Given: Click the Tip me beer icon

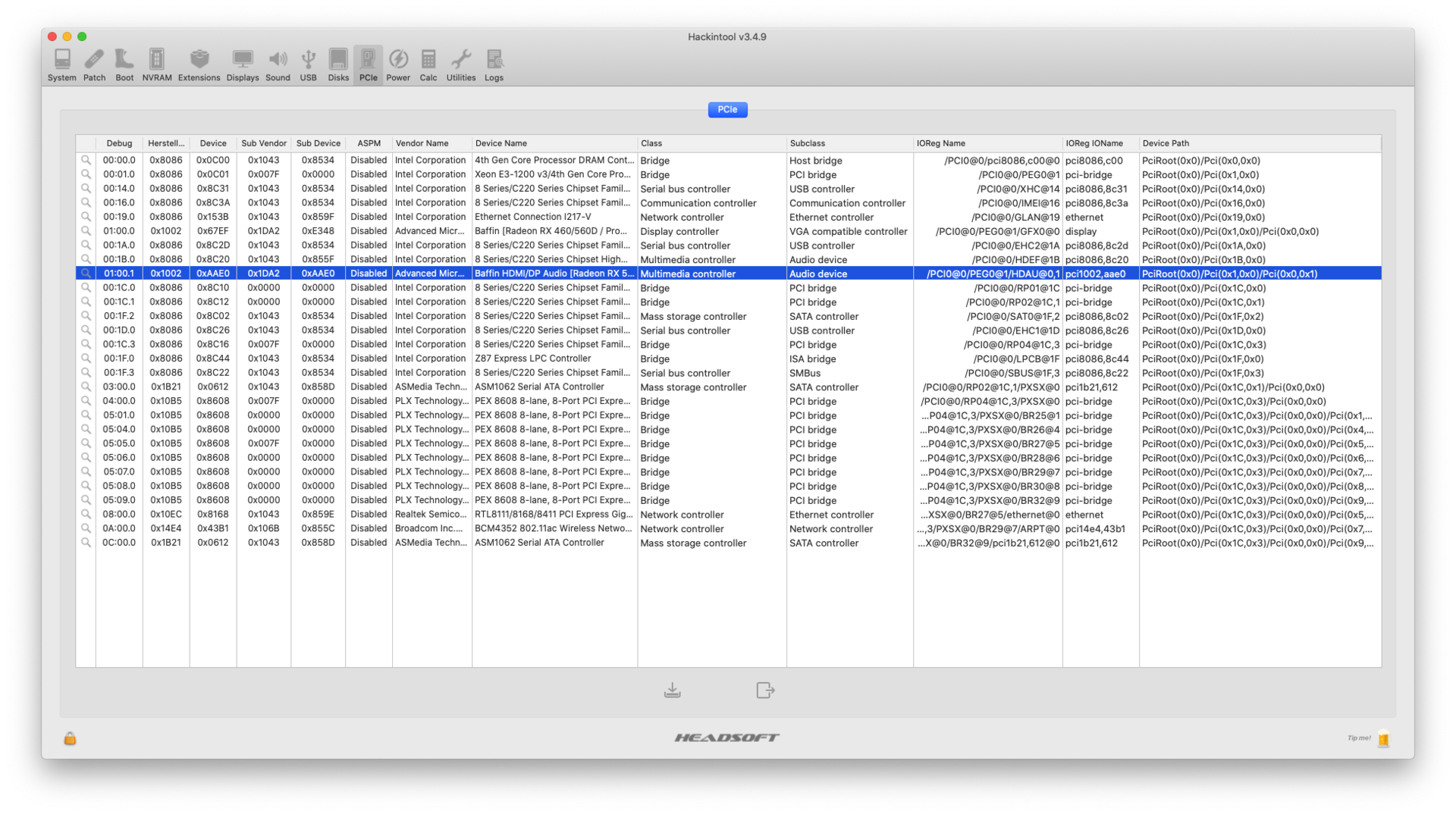Looking at the screenshot, I should pos(1384,739).
